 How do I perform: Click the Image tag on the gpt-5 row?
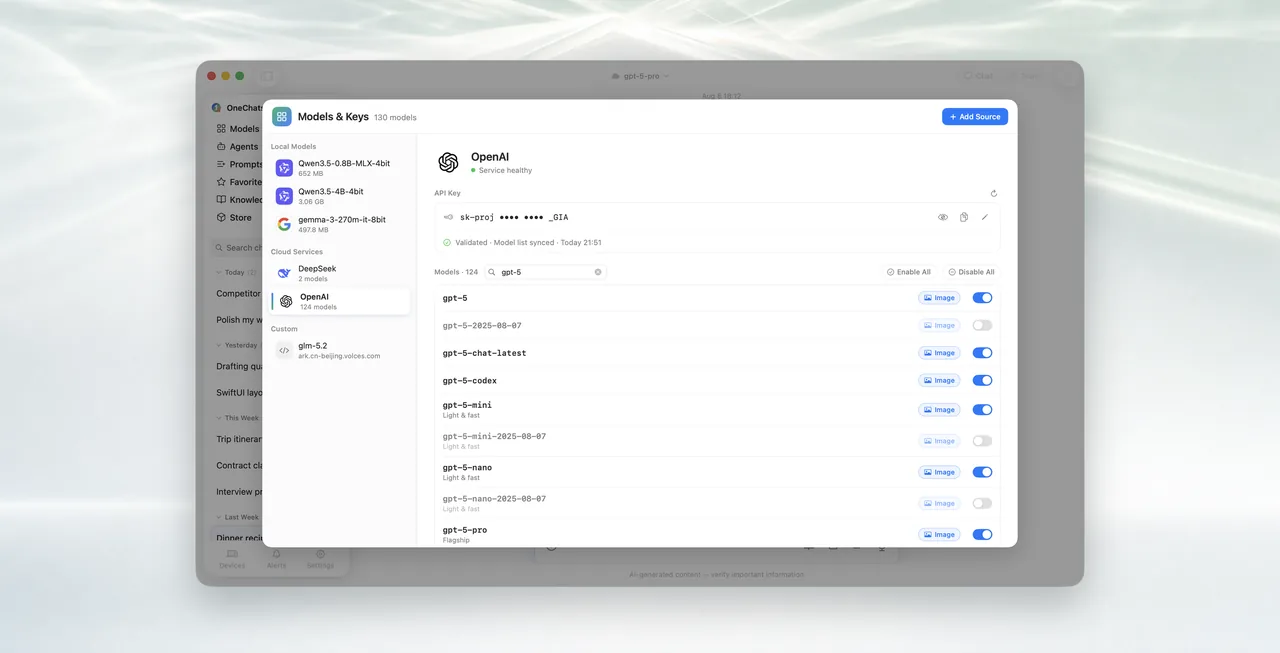[x=939, y=298]
